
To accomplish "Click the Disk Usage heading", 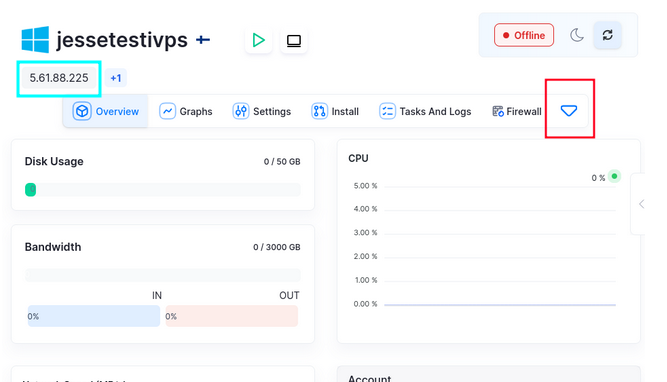I will coord(54,162).
